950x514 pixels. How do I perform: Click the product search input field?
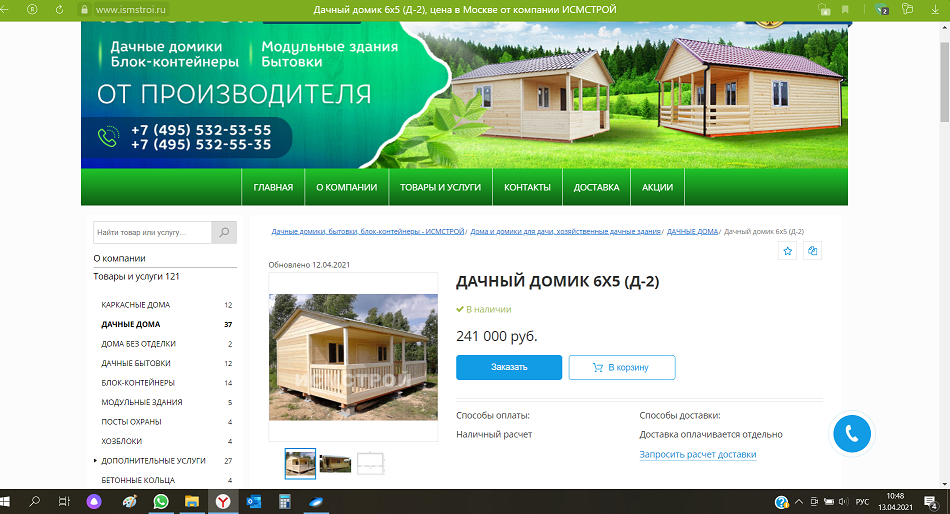[x=153, y=232]
